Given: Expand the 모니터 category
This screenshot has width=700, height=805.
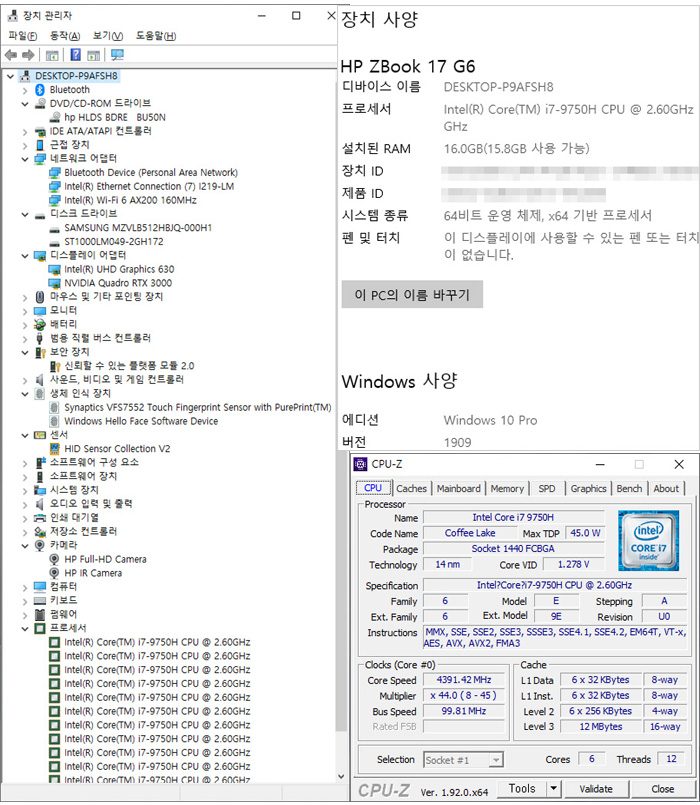Looking at the screenshot, I should (25, 311).
